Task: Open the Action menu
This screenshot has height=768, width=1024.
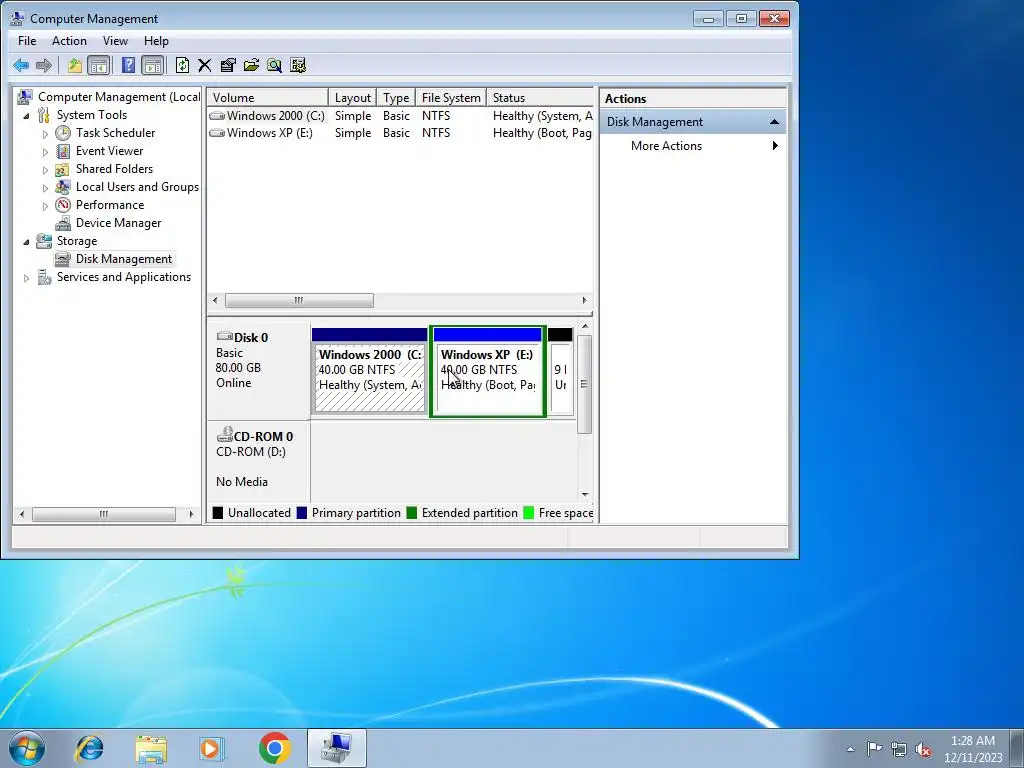Action: pyautogui.click(x=69, y=40)
